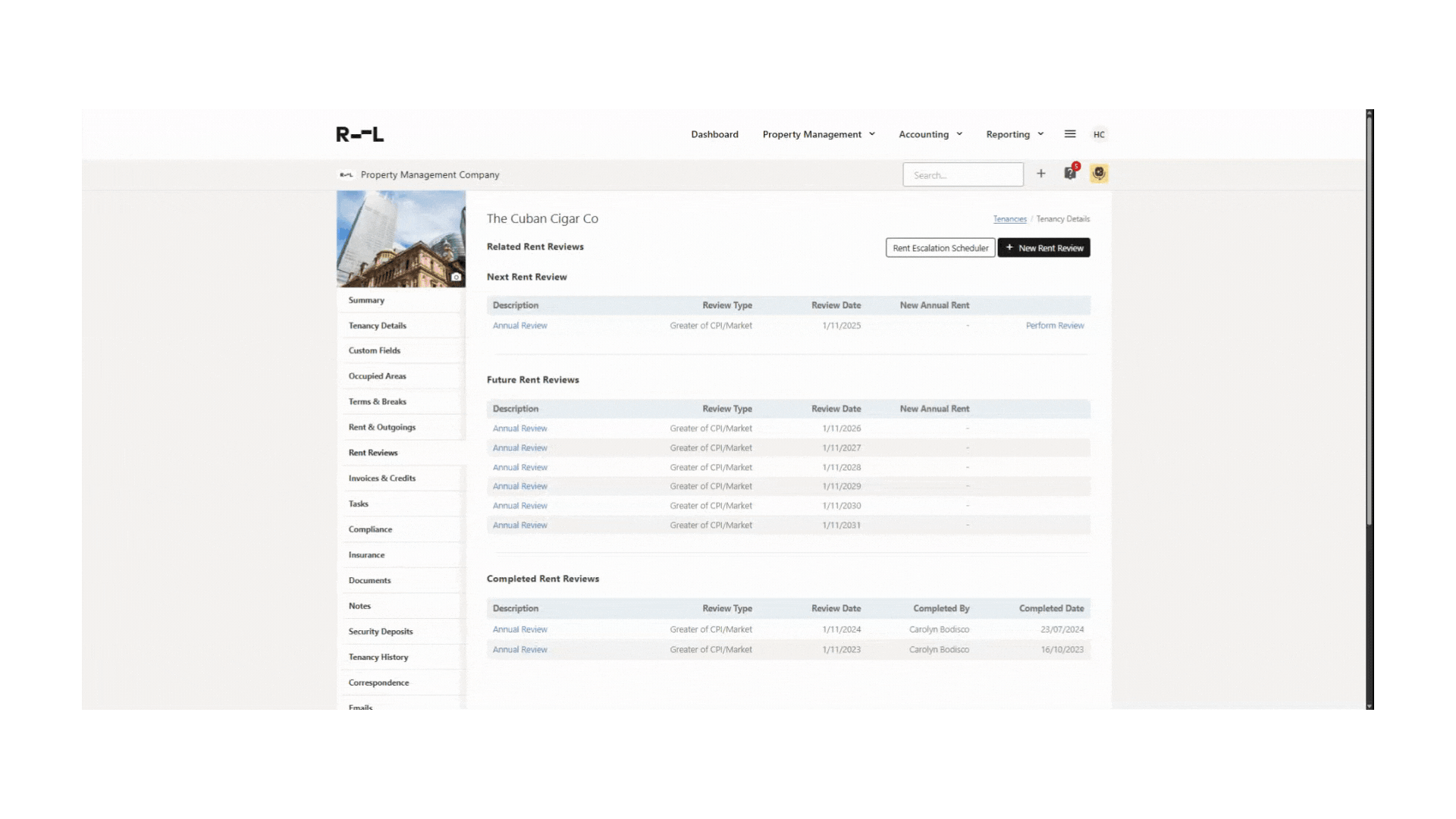Click the camera icon on property photo
The width and height of the screenshot is (1456, 819).
(456, 277)
